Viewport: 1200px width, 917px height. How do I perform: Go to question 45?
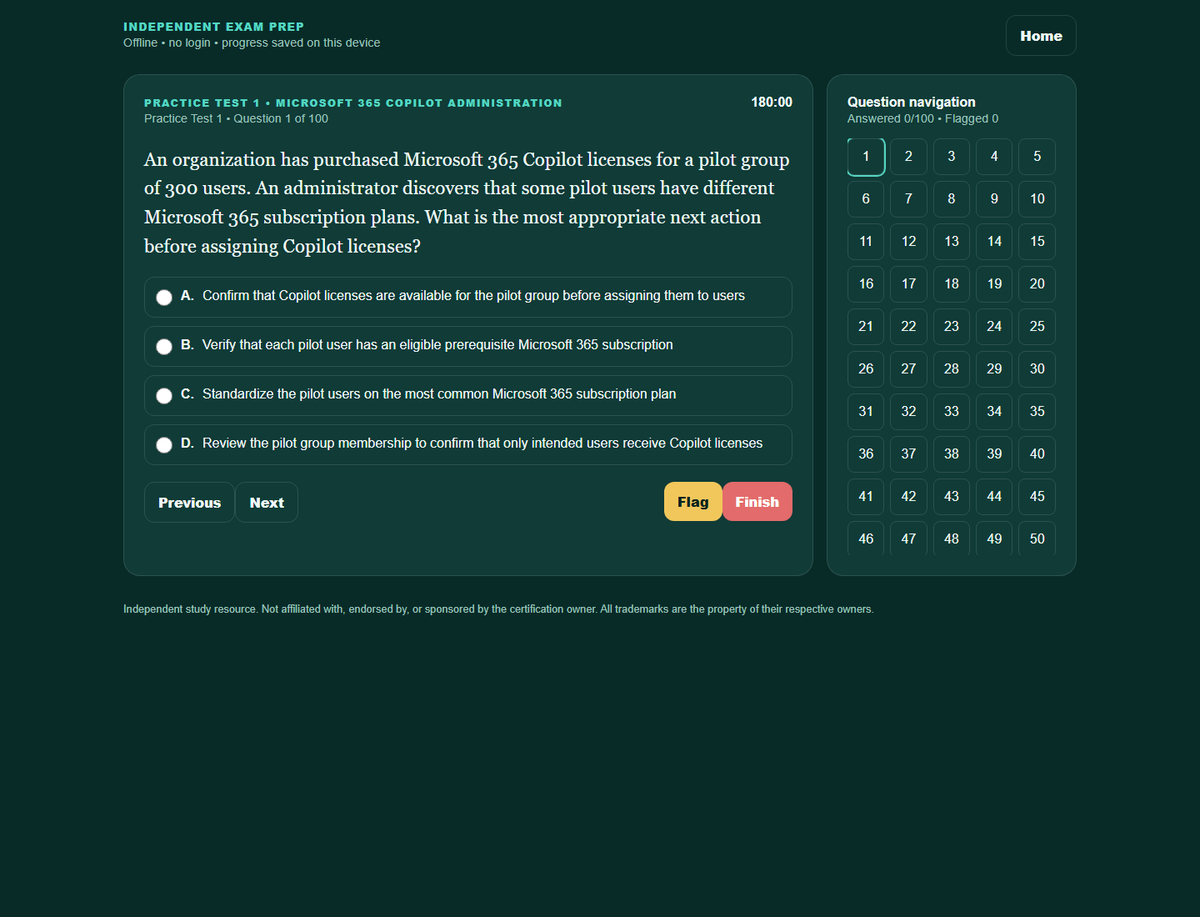[x=1037, y=496]
